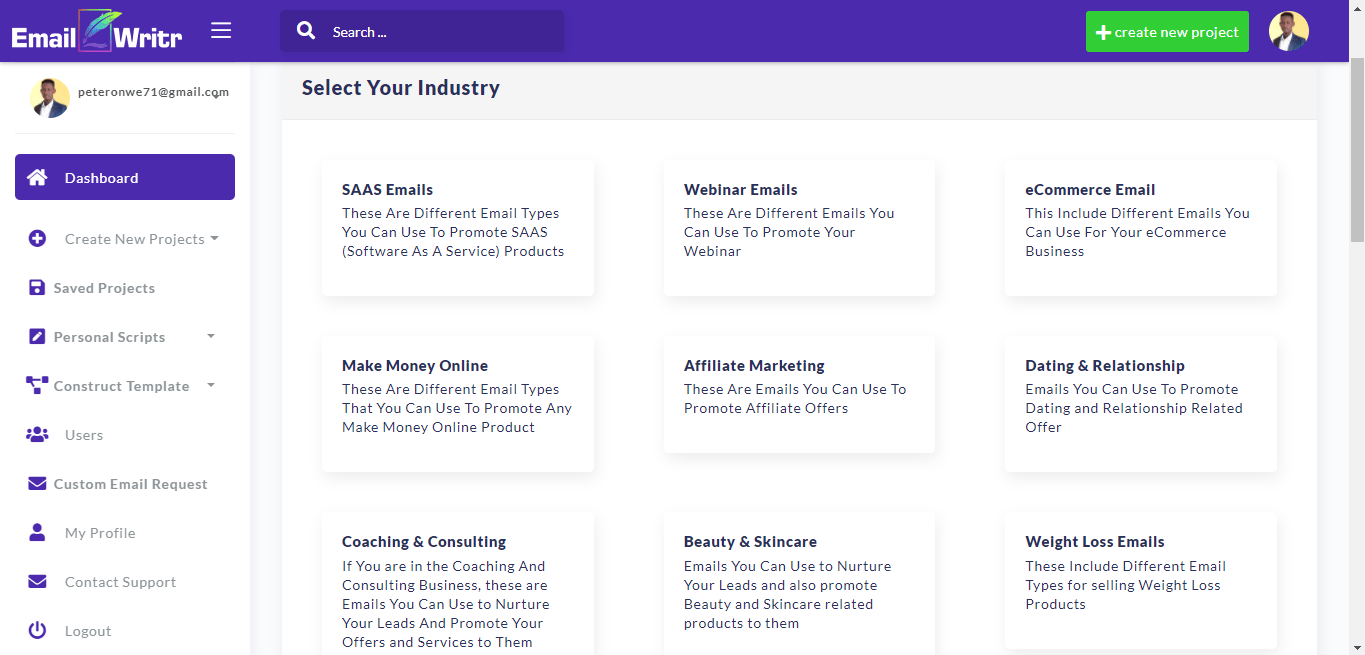
Task: Click the Users group icon
Action: pyautogui.click(x=37, y=435)
